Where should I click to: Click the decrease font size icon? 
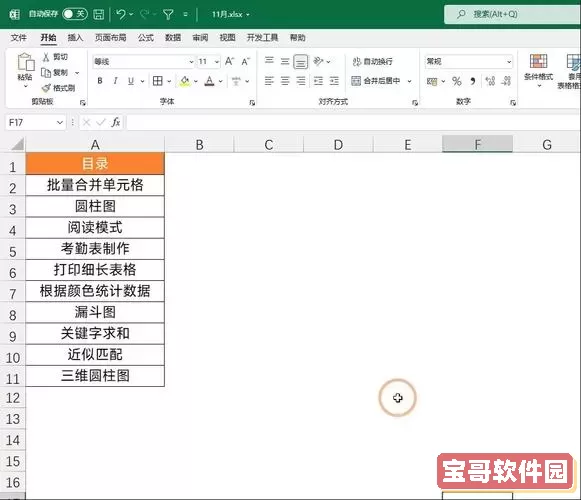pyautogui.click(x=246, y=62)
